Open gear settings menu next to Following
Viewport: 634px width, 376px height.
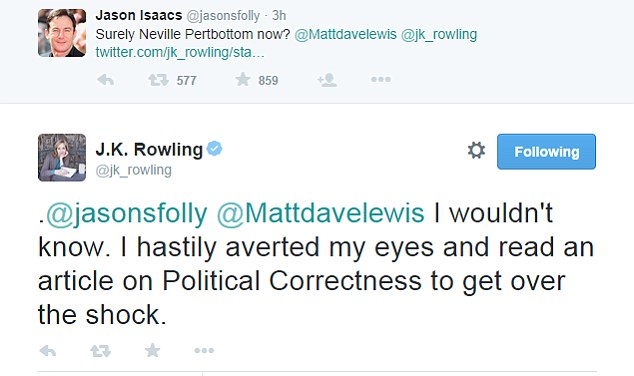pos(476,150)
